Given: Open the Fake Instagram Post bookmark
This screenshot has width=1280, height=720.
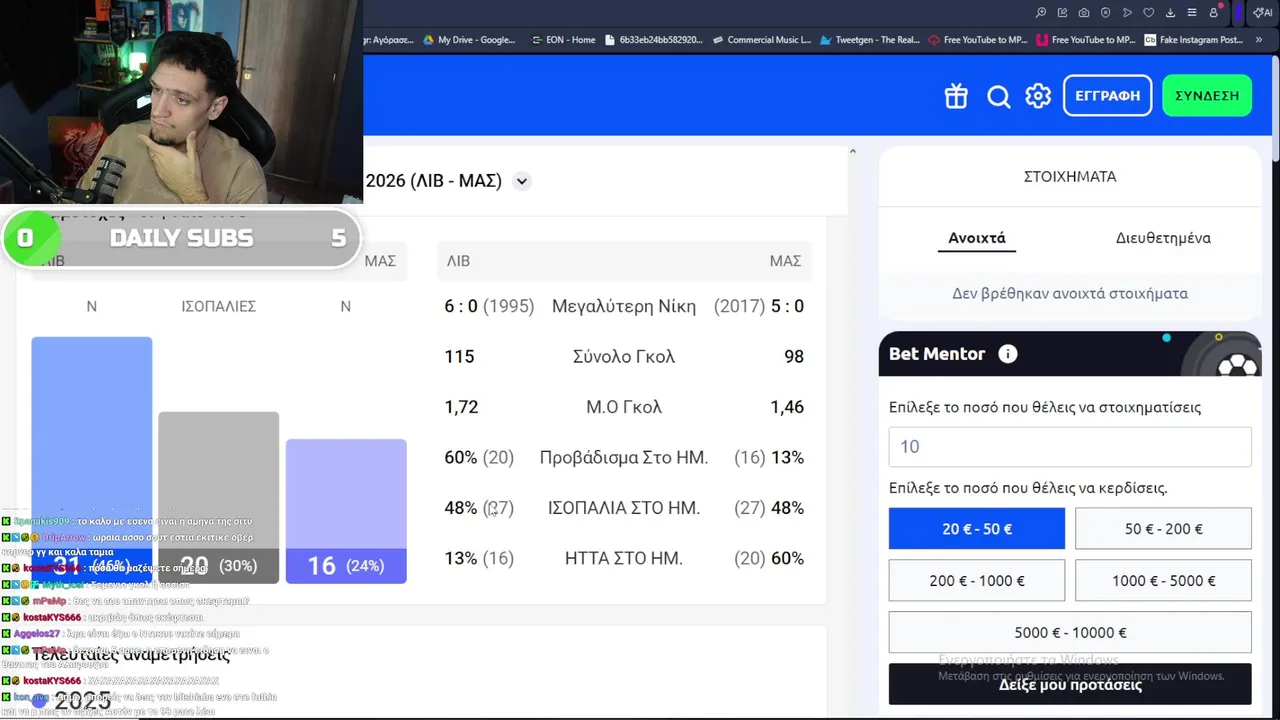Looking at the screenshot, I should (1194, 40).
